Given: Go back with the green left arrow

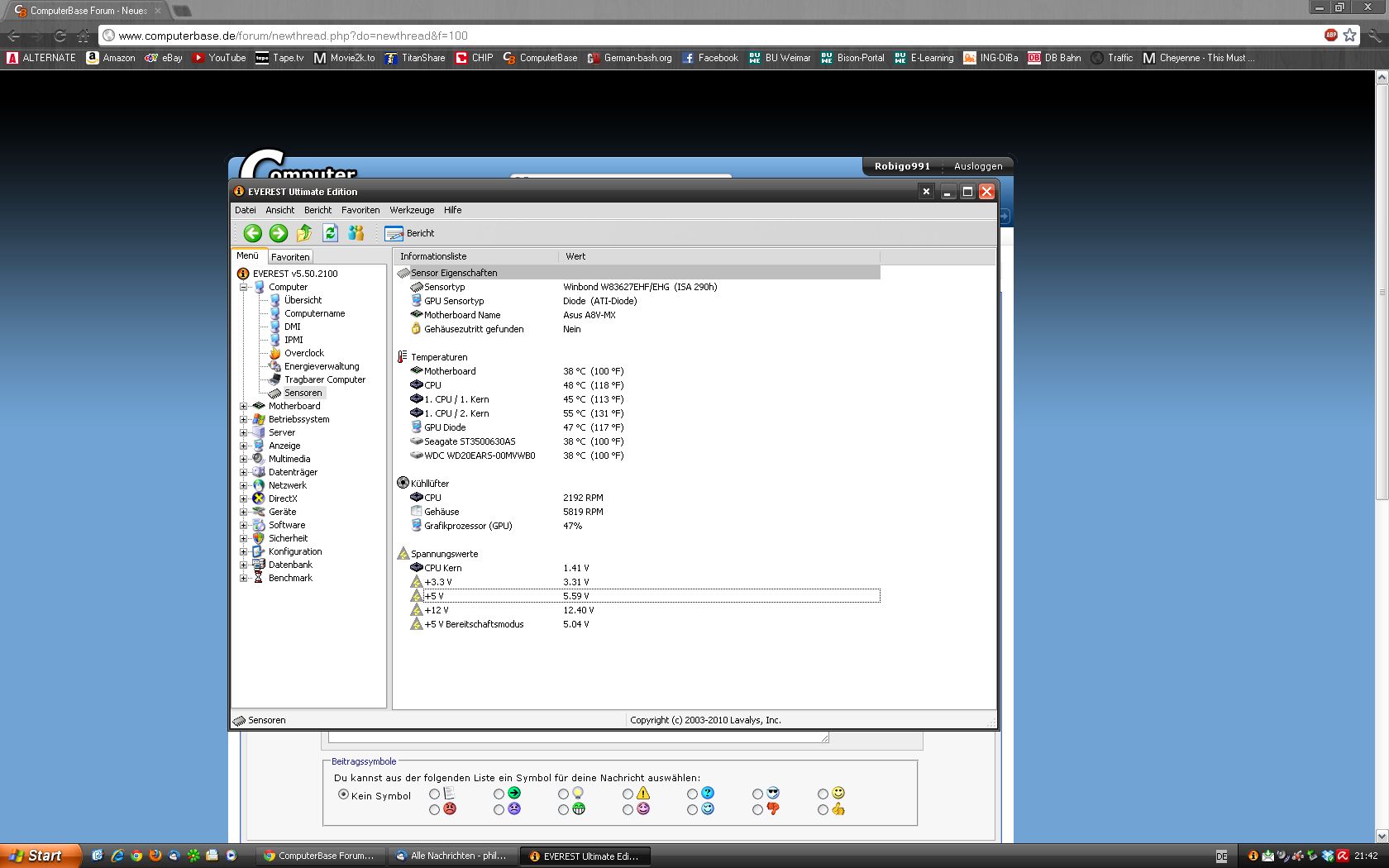Looking at the screenshot, I should tap(253, 233).
